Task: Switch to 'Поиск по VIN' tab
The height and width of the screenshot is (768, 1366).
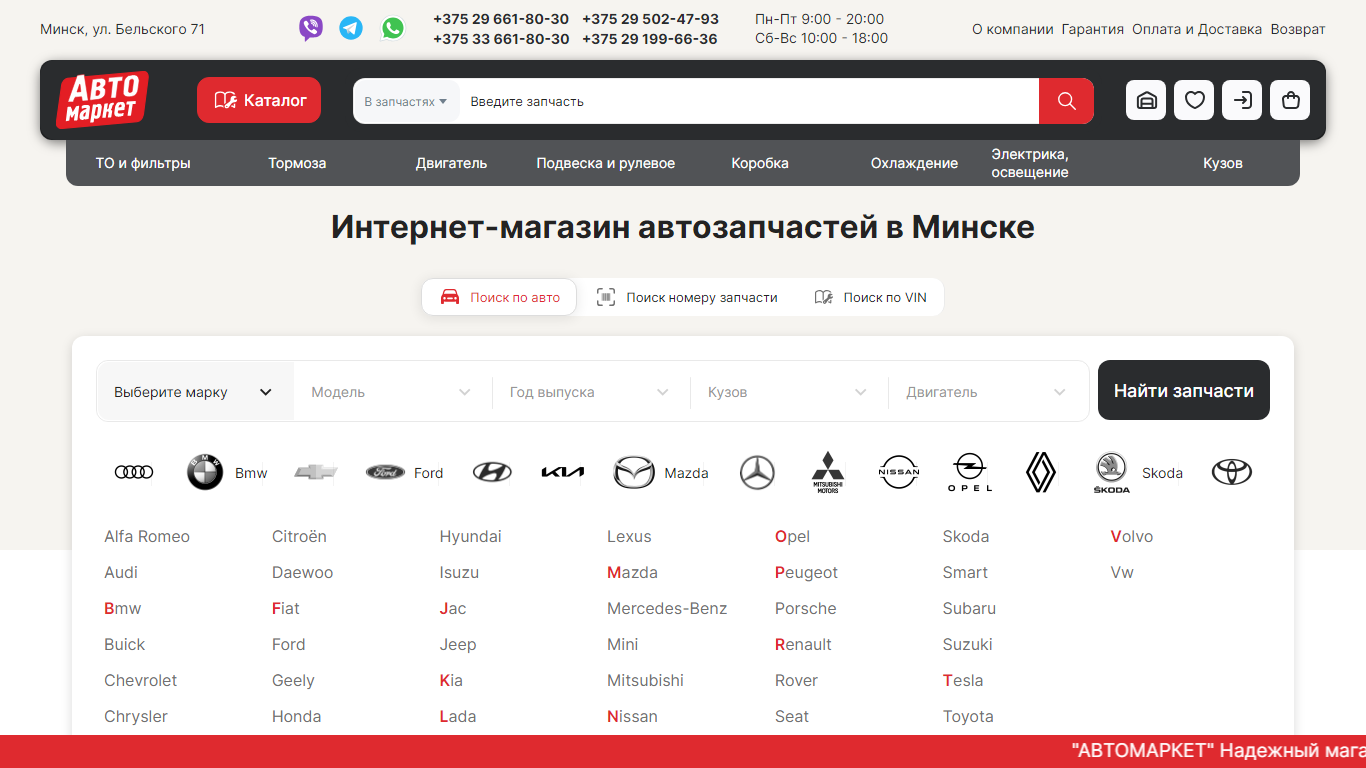Action: point(870,297)
